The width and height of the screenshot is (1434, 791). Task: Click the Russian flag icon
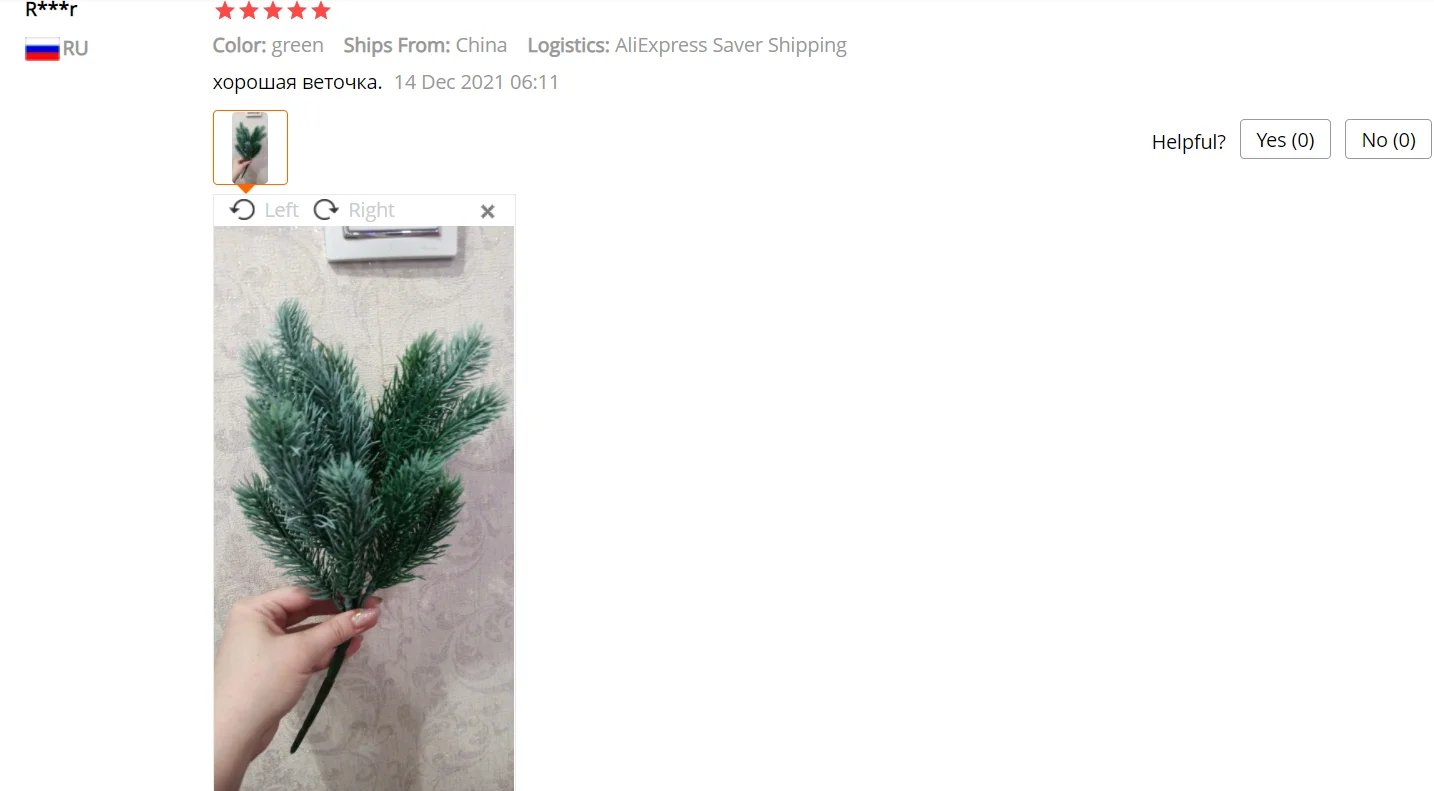point(42,49)
